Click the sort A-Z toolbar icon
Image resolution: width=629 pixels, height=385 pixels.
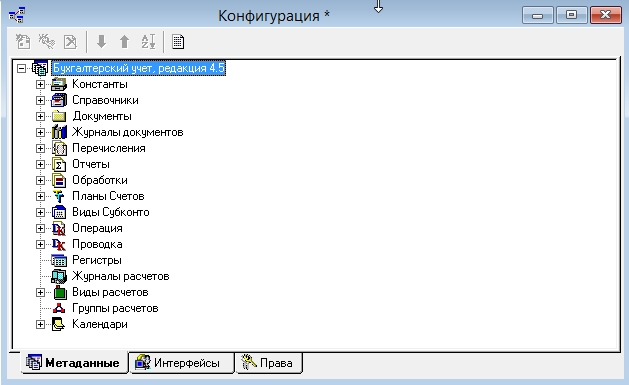148,41
